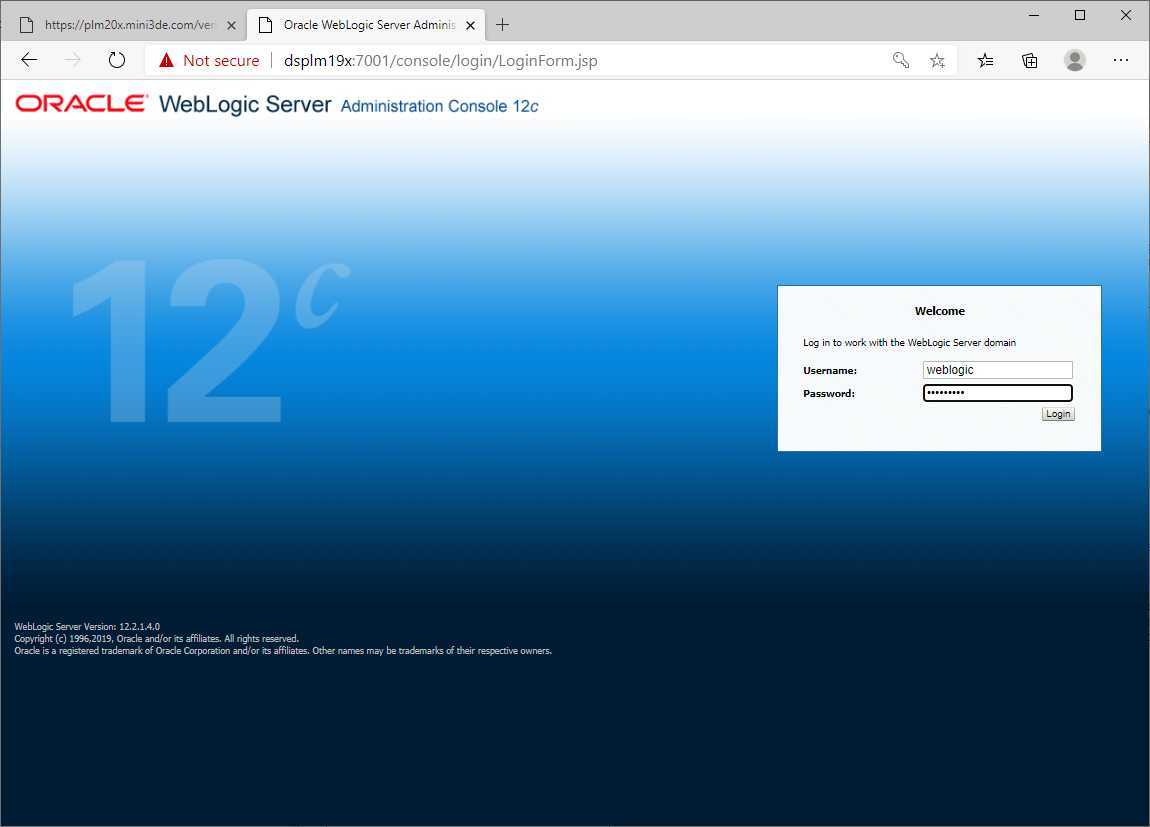Minimize the browser window
This screenshot has width=1150, height=827.
[x=1034, y=15]
